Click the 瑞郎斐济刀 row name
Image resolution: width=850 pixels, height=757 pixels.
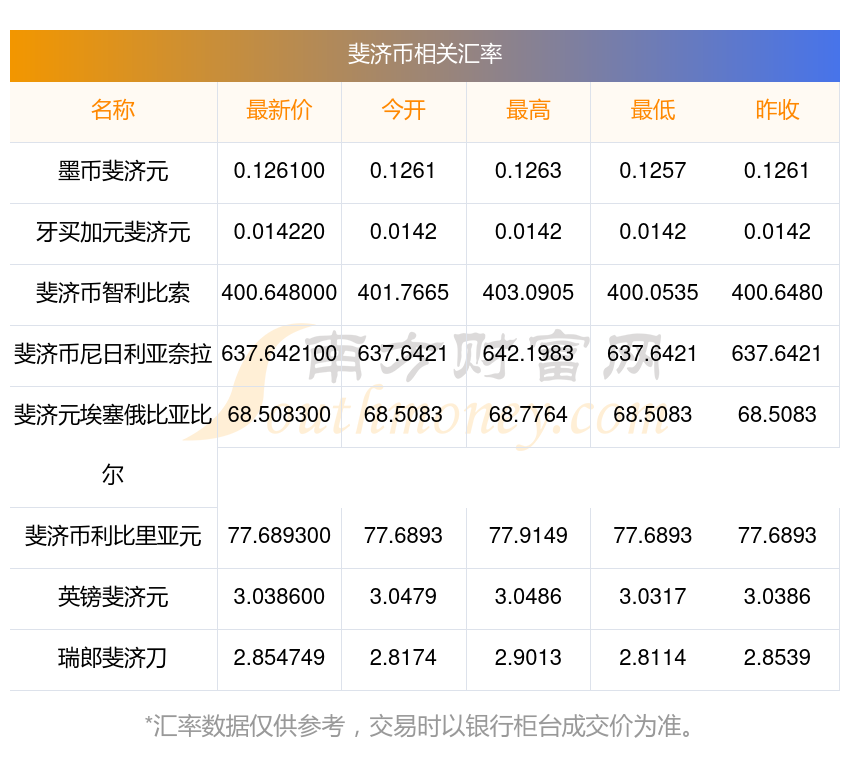click(113, 658)
